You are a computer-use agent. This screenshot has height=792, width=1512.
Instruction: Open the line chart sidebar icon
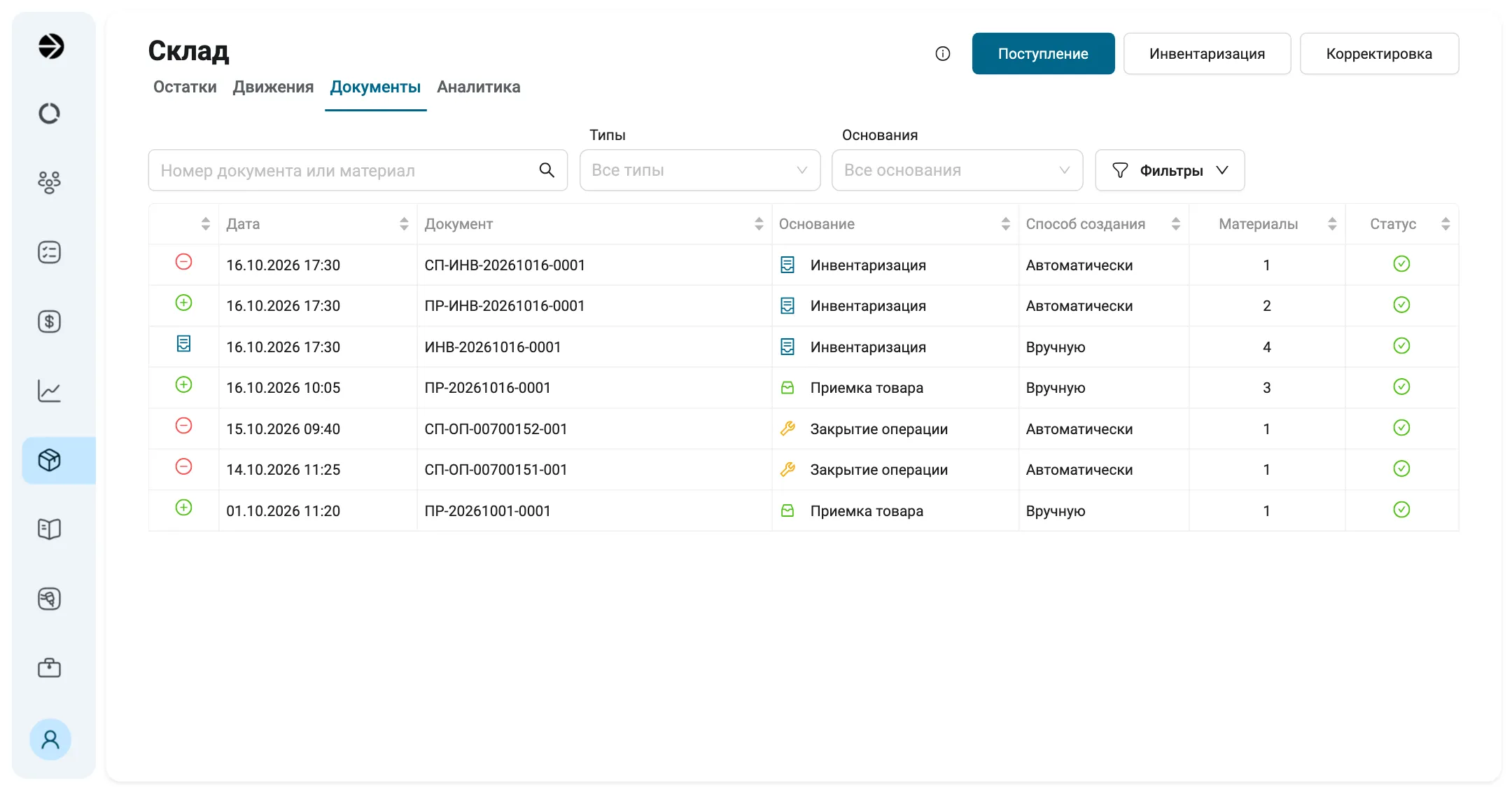click(x=49, y=391)
